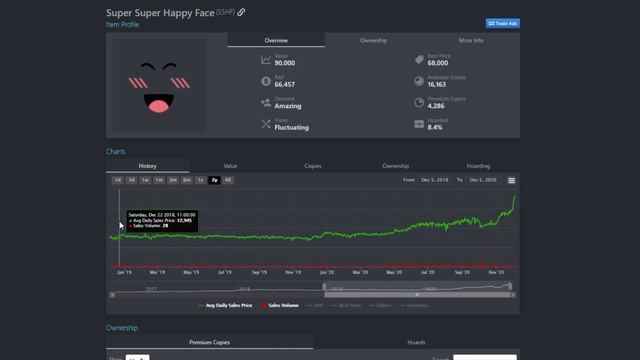Switch to the Overview tab
Screen dimensions: 640x360
pyautogui.click(x=276, y=40)
